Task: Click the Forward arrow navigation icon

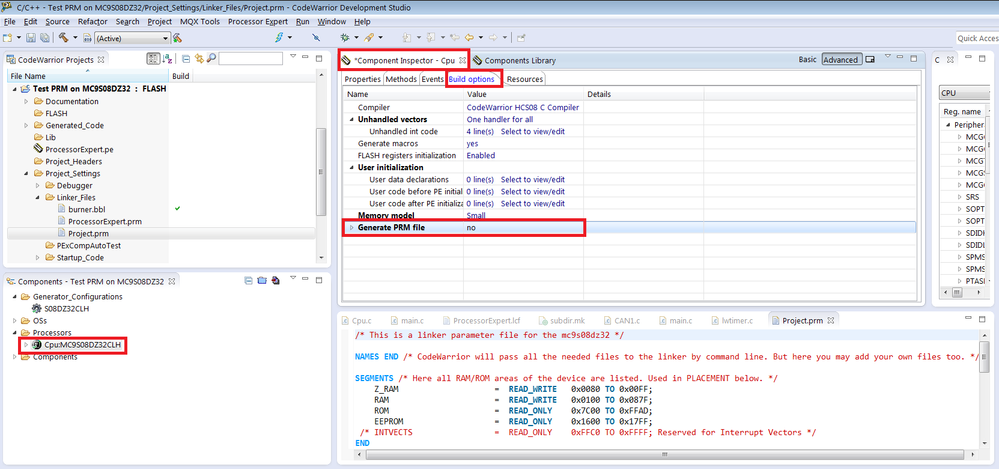Action: (x=491, y=38)
